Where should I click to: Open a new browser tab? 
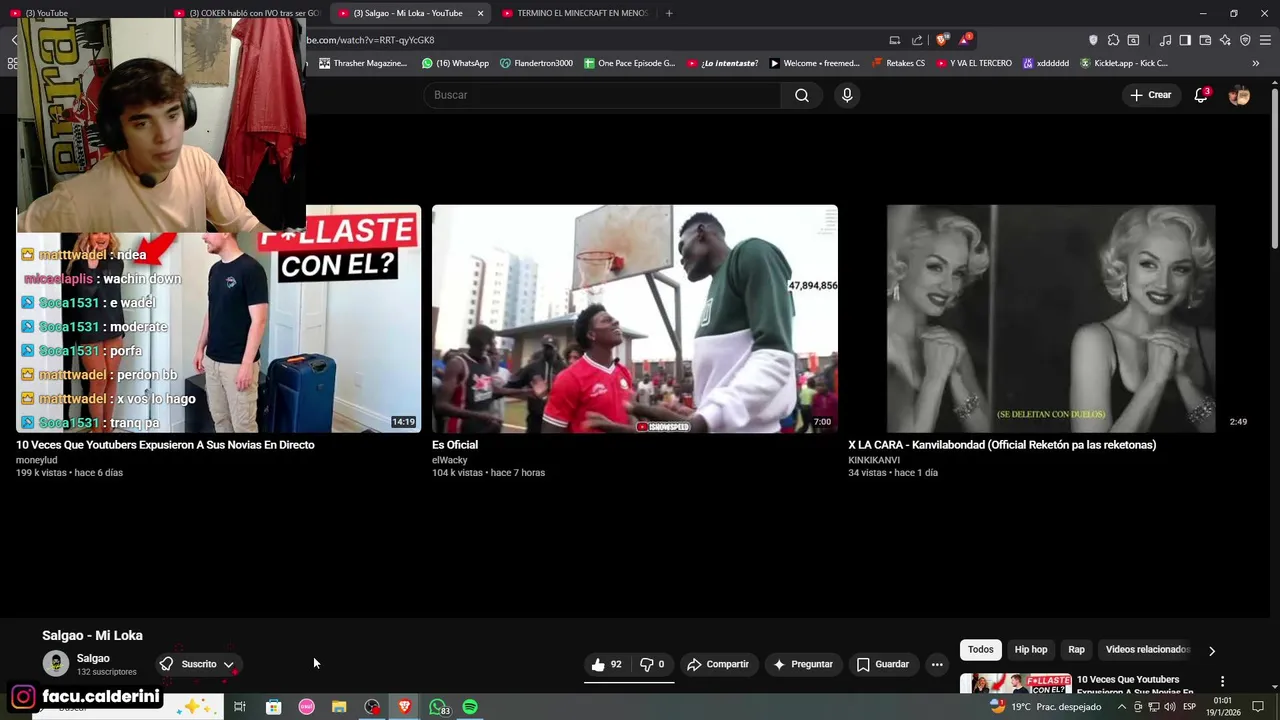click(x=669, y=13)
